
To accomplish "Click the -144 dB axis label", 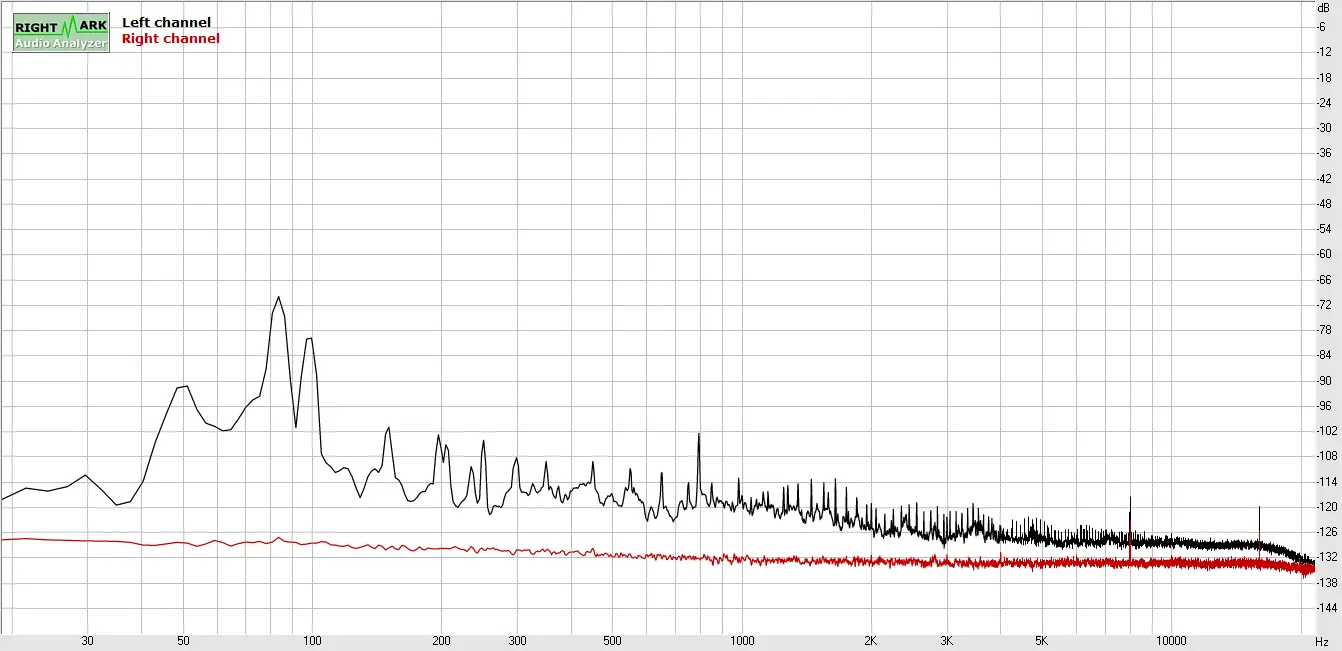I will coord(1322,607).
